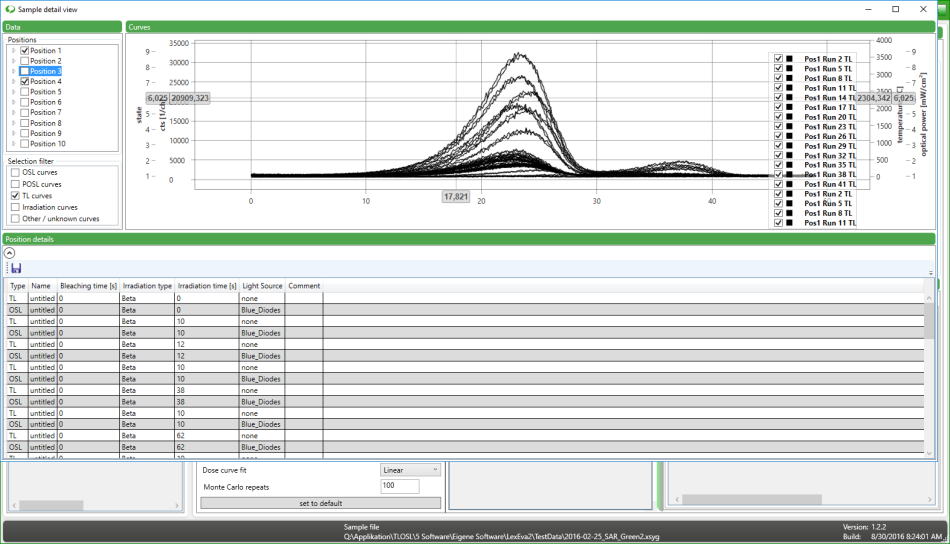Viewport: 950px width, 544px height.
Task: Expand the Position 8 tree node
Action: pyautogui.click(x=13, y=123)
